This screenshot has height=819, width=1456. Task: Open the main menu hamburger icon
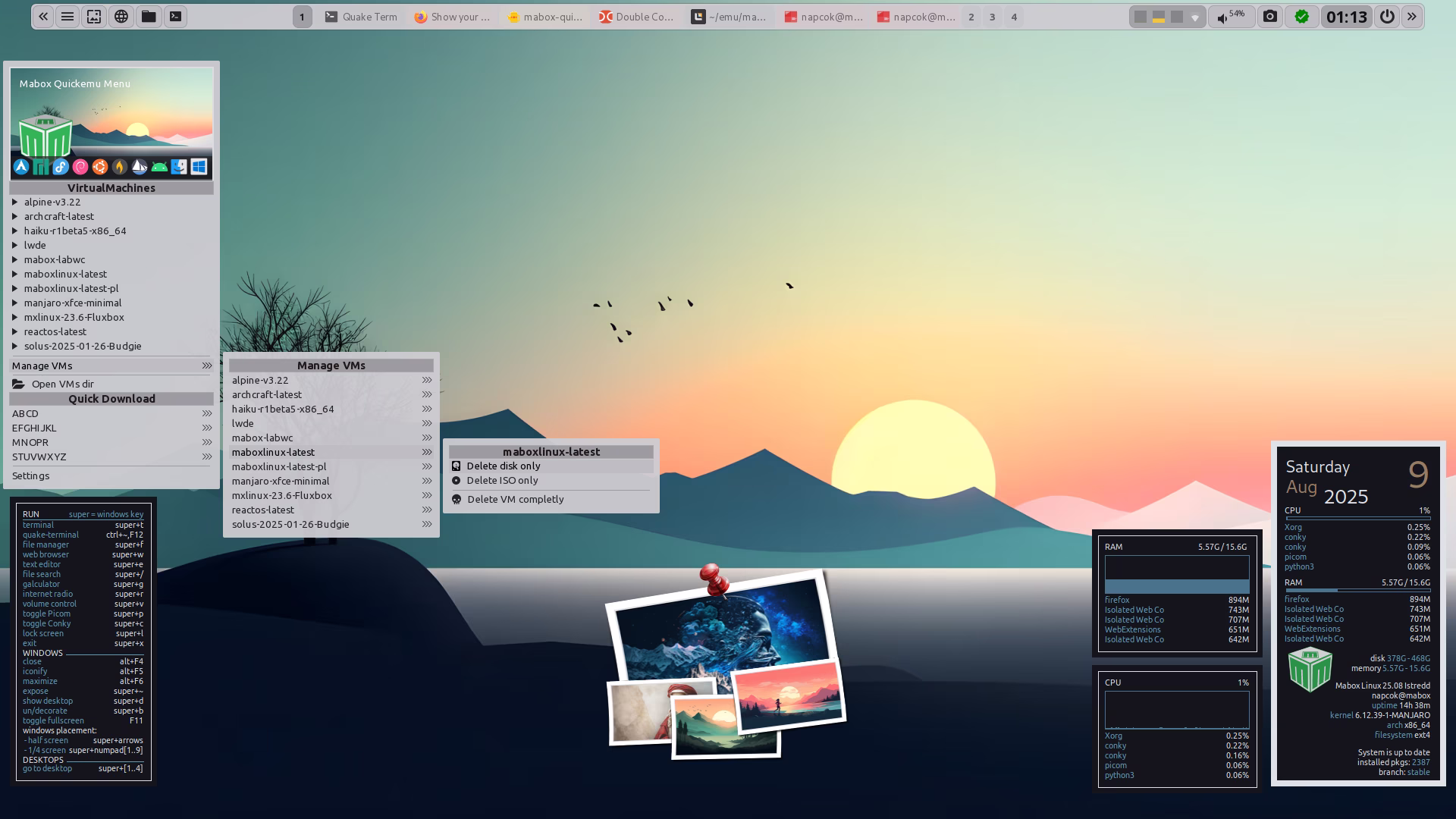pos(67,17)
